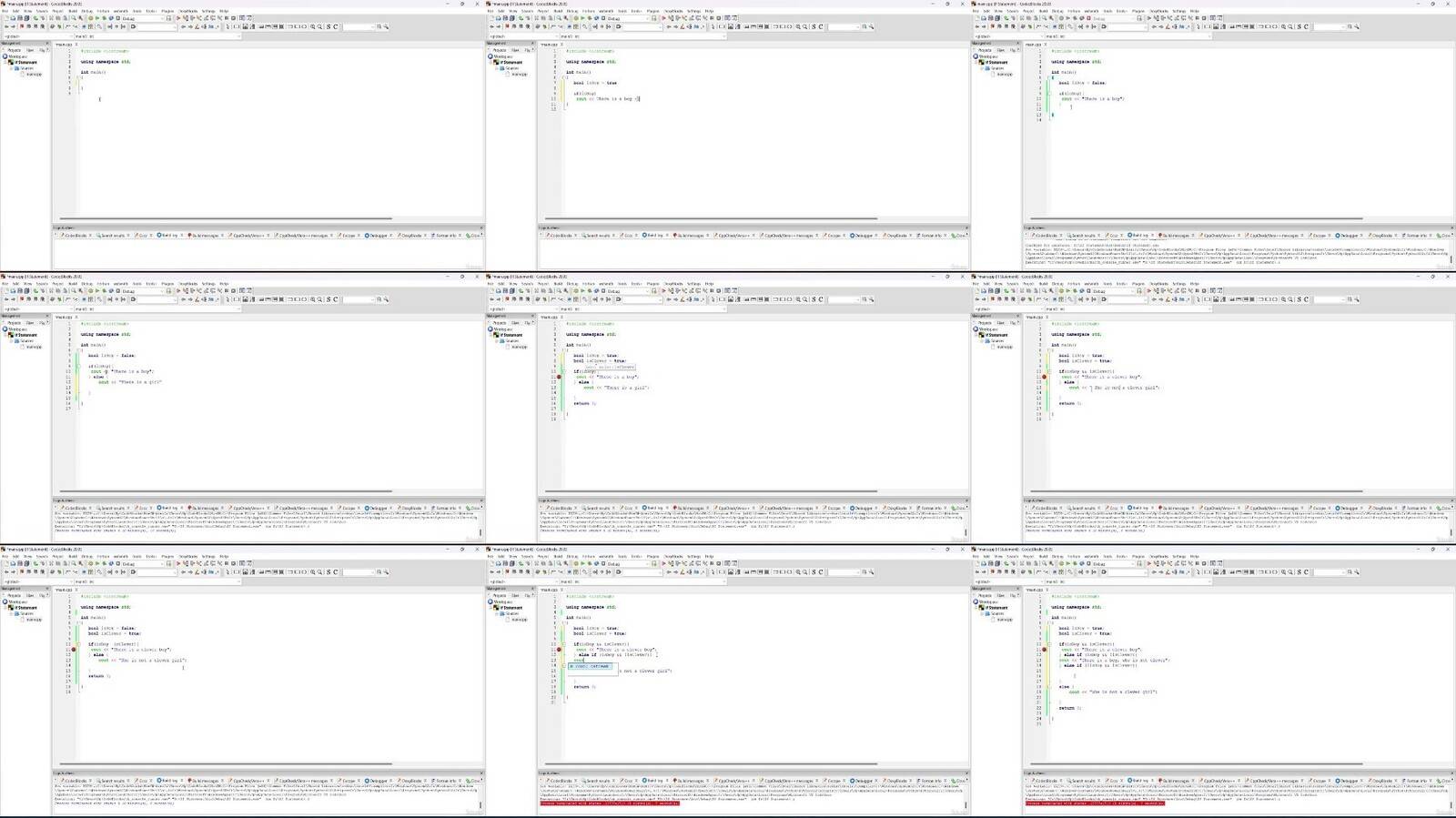1456x818 pixels.
Task: Open the File menu in the top-left window
Action: coord(5,11)
